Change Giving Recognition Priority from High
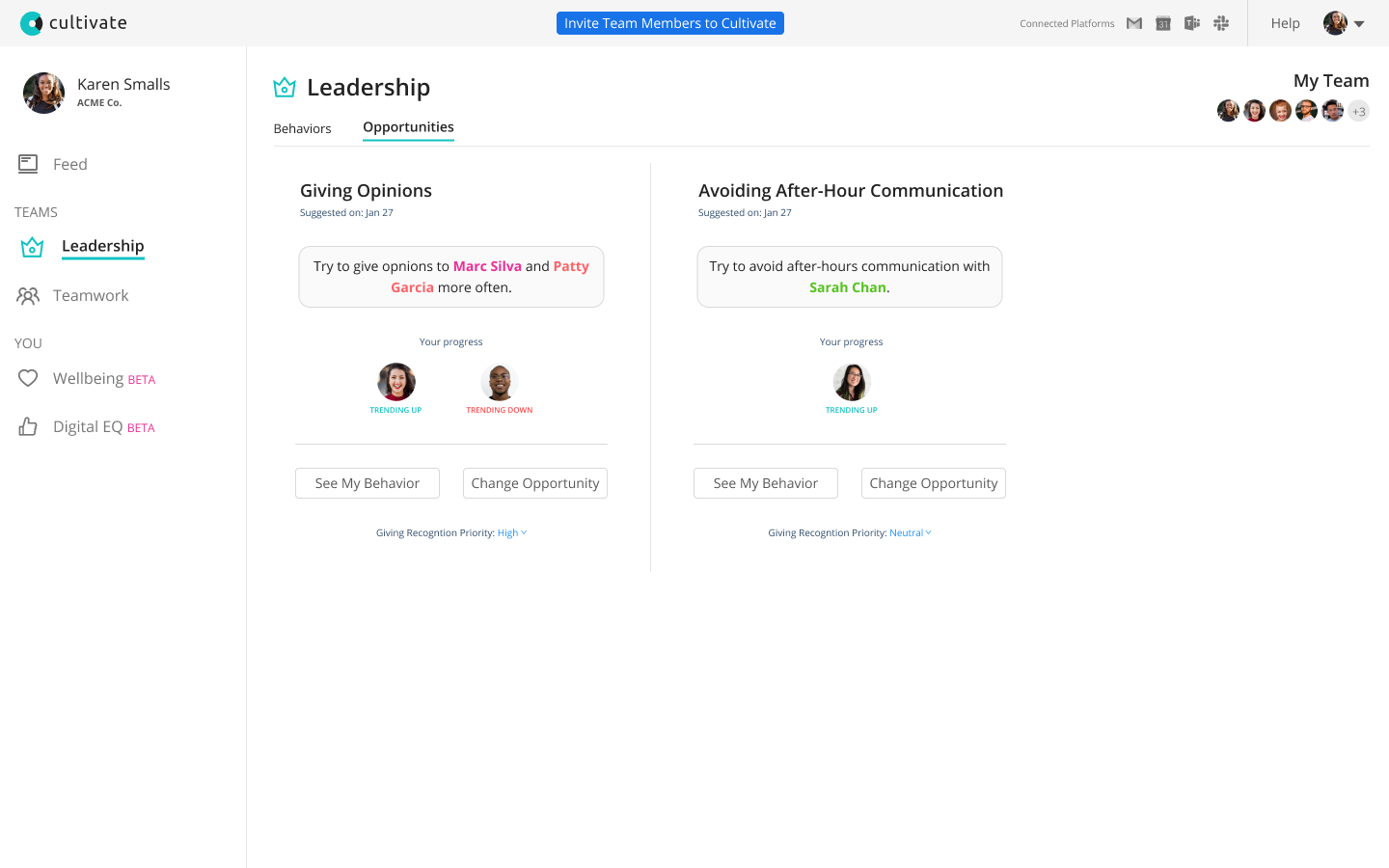This screenshot has height=868, width=1389. (x=511, y=531)
